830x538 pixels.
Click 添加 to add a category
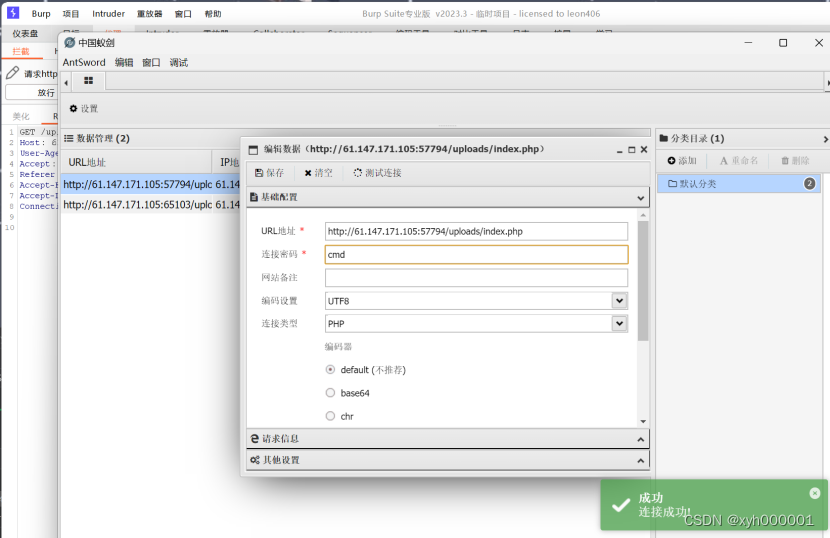click(x=682, y=160)
